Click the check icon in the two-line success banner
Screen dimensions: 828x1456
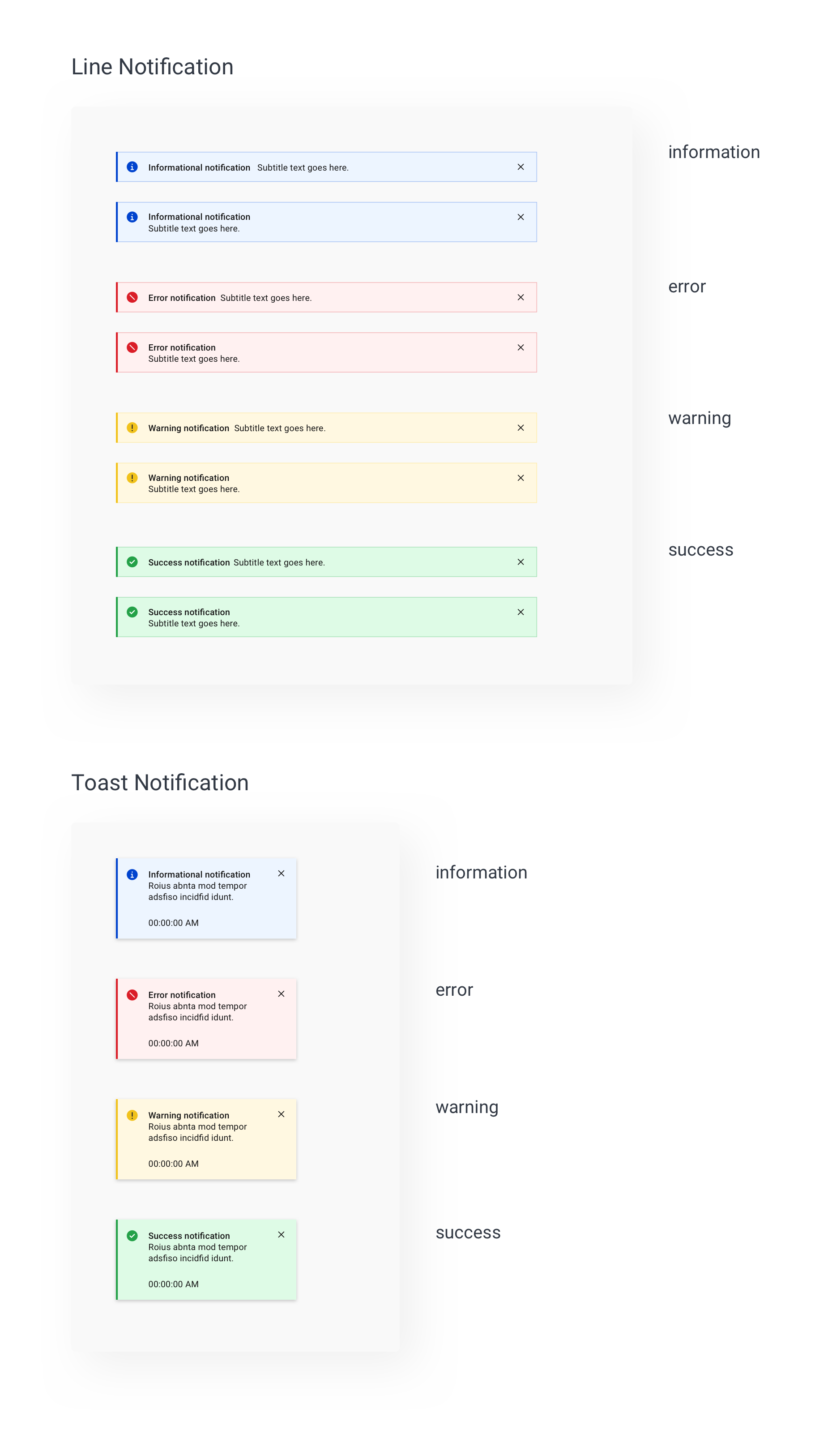[x=132, y=612]
